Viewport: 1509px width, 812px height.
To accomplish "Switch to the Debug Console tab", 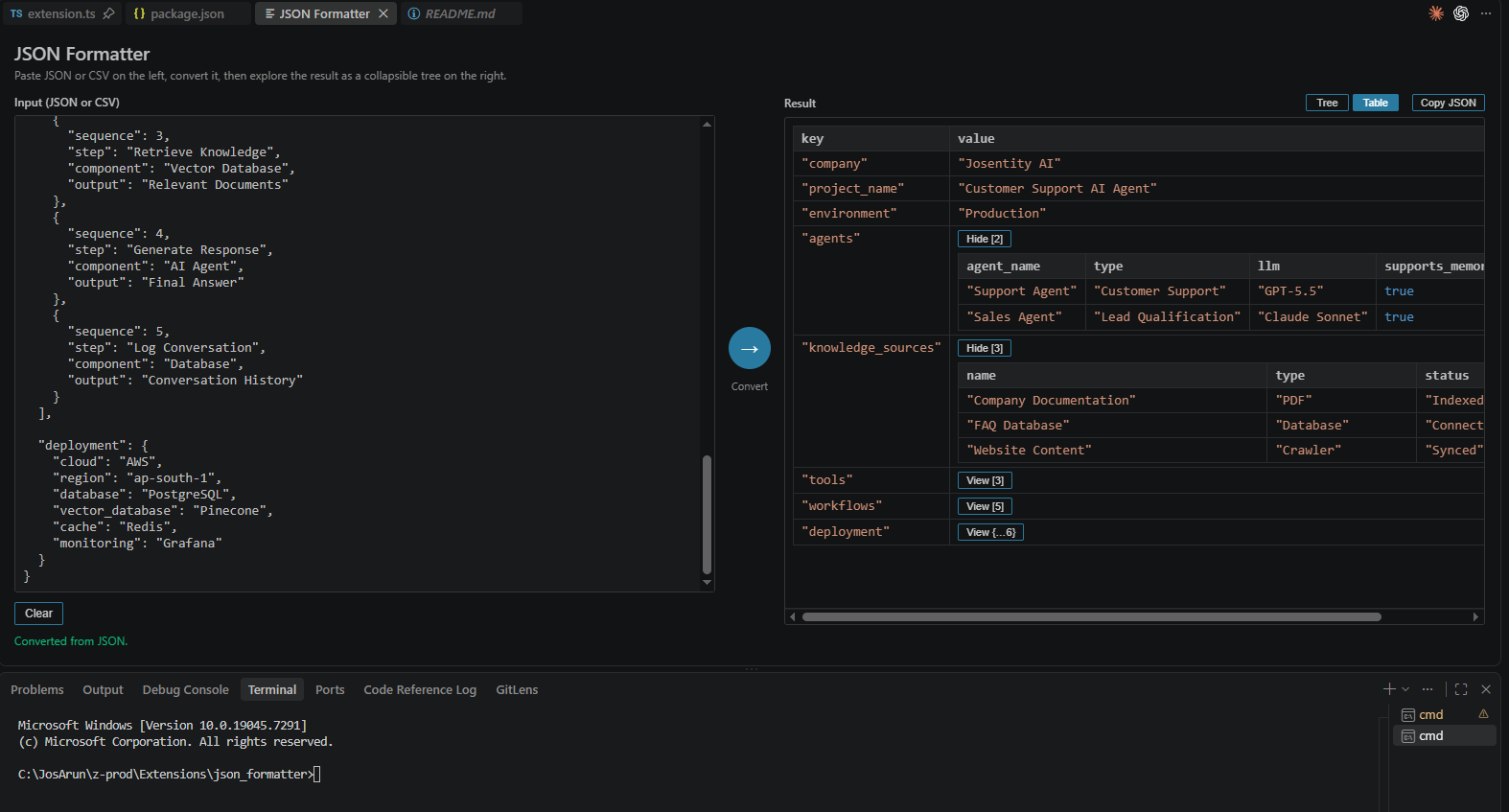I will (185, 689).
